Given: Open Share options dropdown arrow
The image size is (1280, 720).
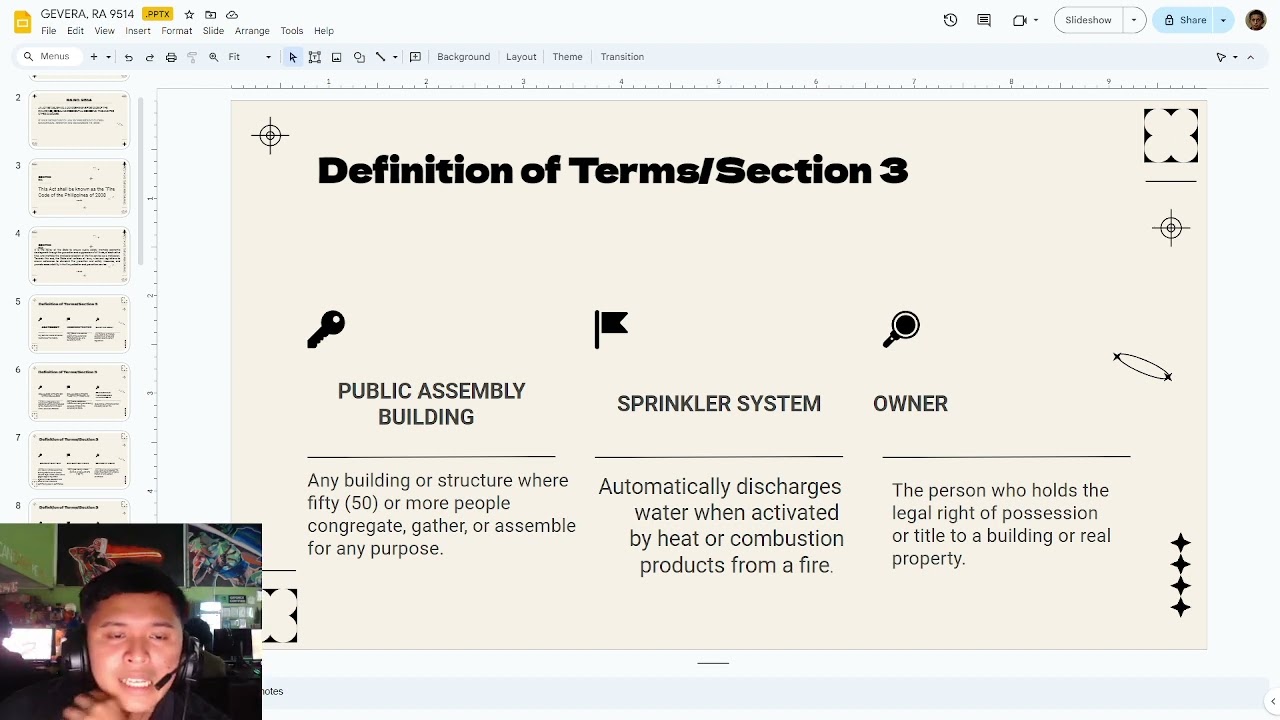Looking at the screenshot, I should 1223,20.
